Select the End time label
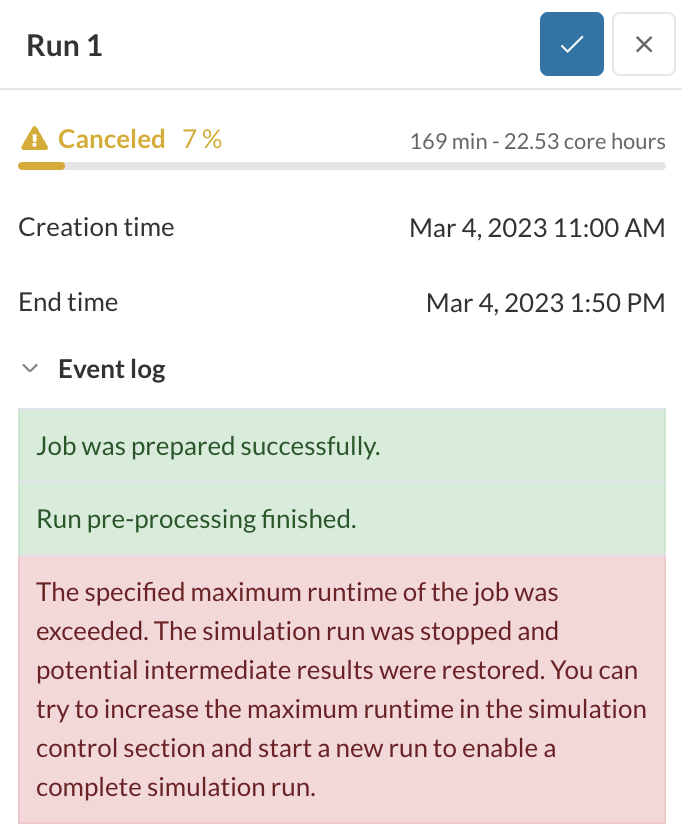The height and width of the screenshot is (838, 682). click(x=68, y=302)
